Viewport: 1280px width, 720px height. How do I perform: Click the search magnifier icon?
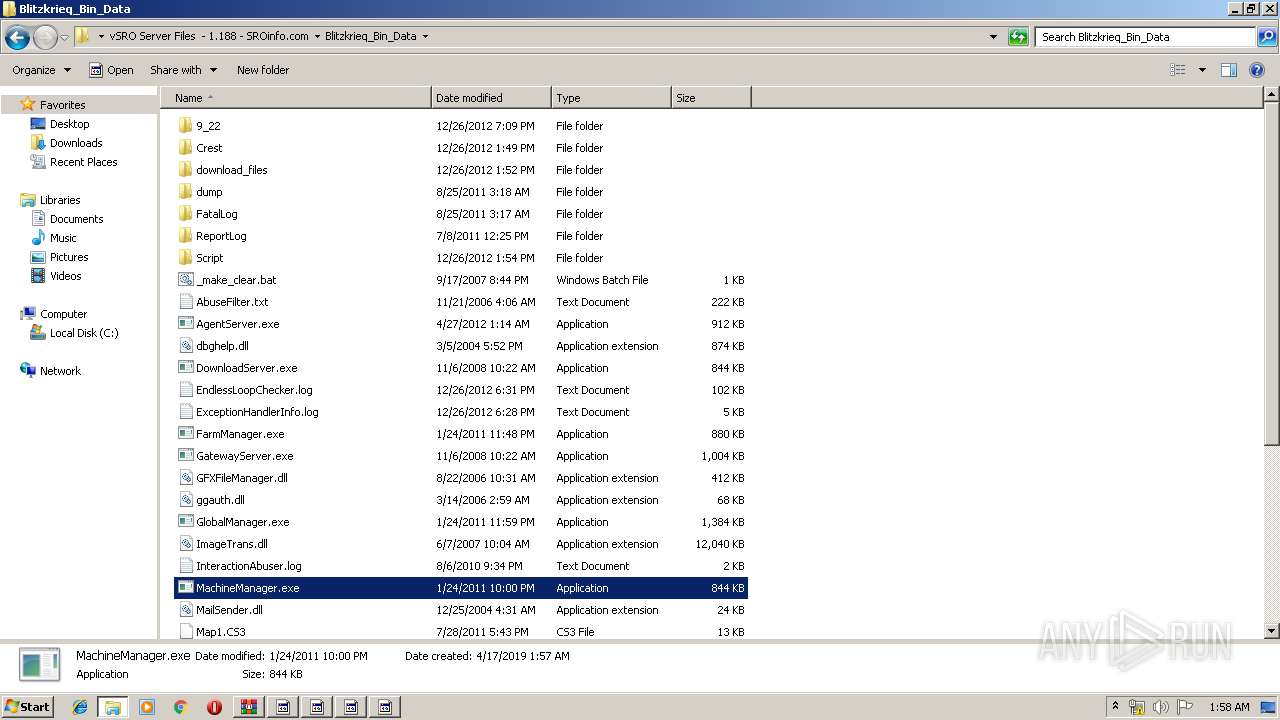[1265, 37]
